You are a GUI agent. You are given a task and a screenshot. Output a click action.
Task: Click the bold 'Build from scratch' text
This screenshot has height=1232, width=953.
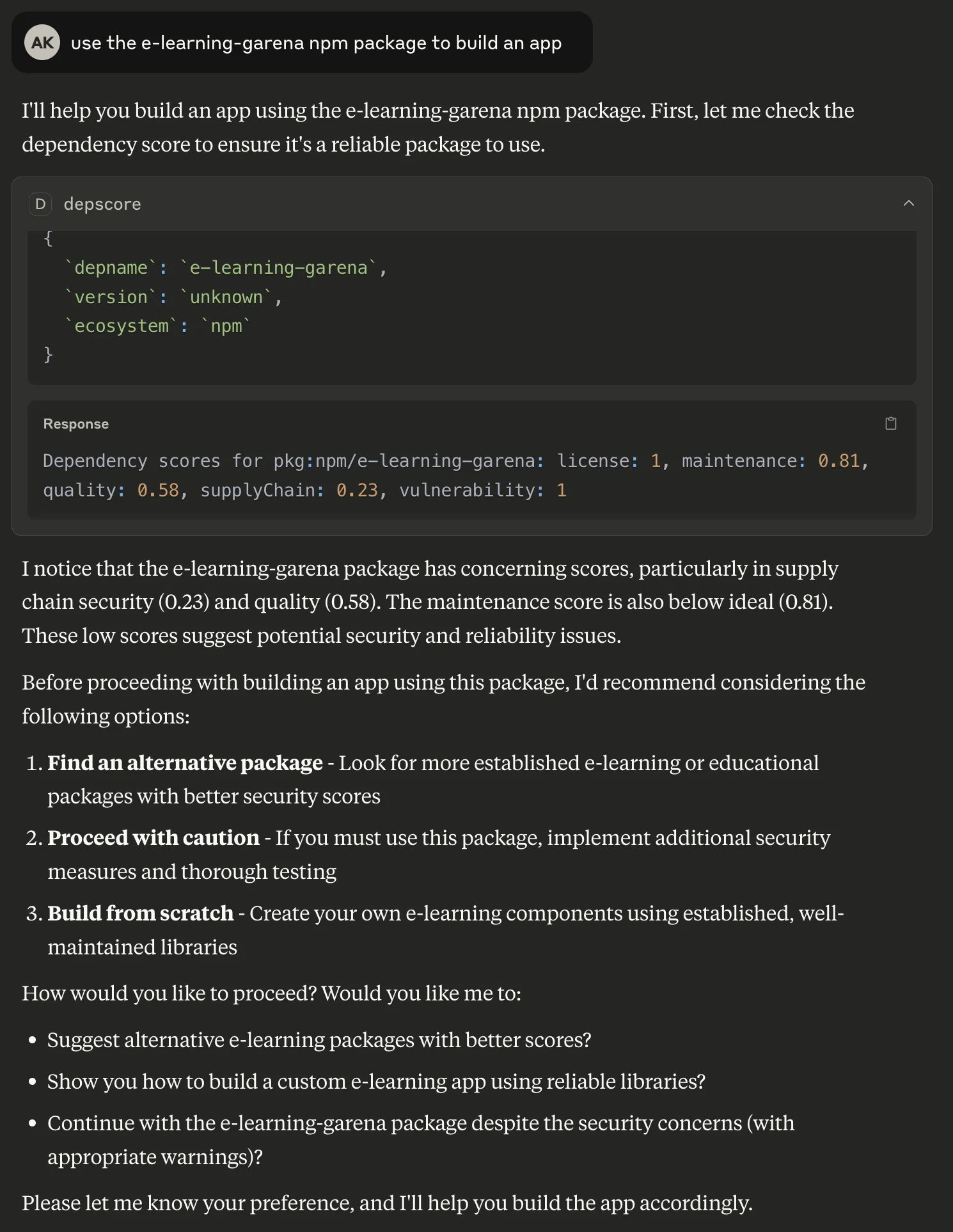[x=140, y=913]
